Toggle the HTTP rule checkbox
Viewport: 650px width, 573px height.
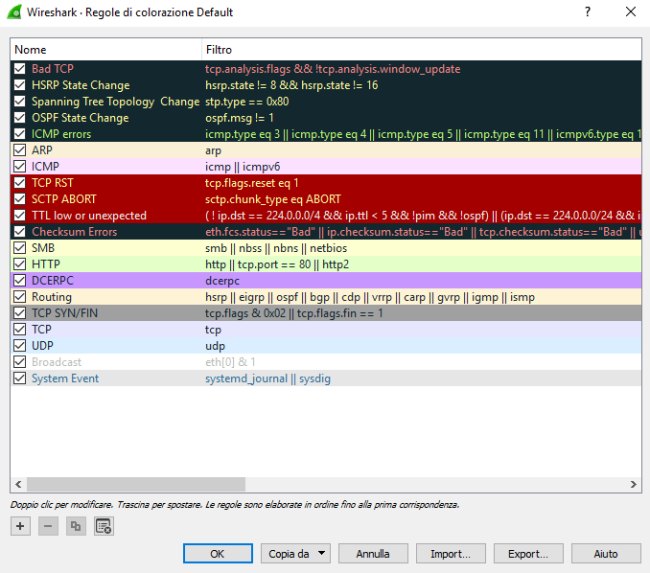coord(20,264)
